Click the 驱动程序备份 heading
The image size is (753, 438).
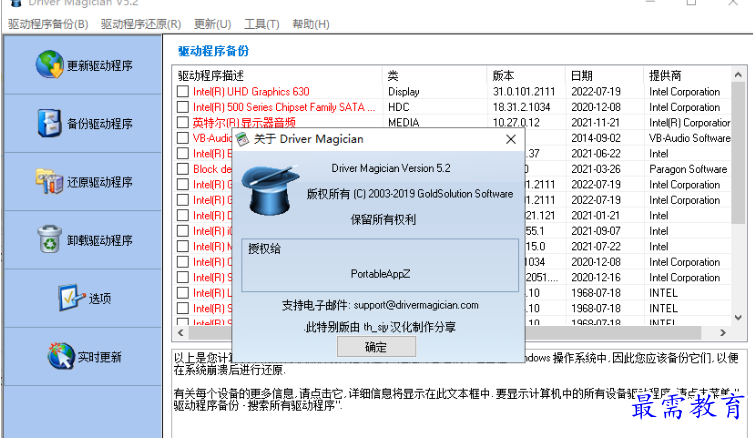coord(214,51)
